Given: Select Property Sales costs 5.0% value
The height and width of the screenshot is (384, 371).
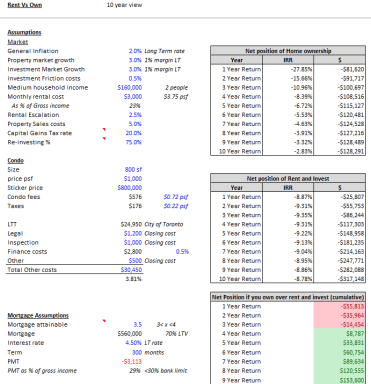Looking at the screenshot, I should coord(135,124).
